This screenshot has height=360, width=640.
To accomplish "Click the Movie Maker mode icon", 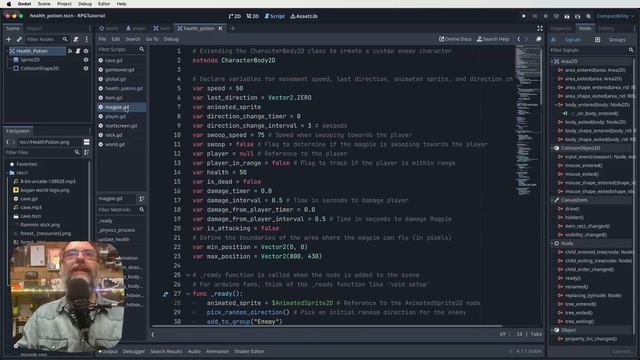I will [x=588, y=16].
